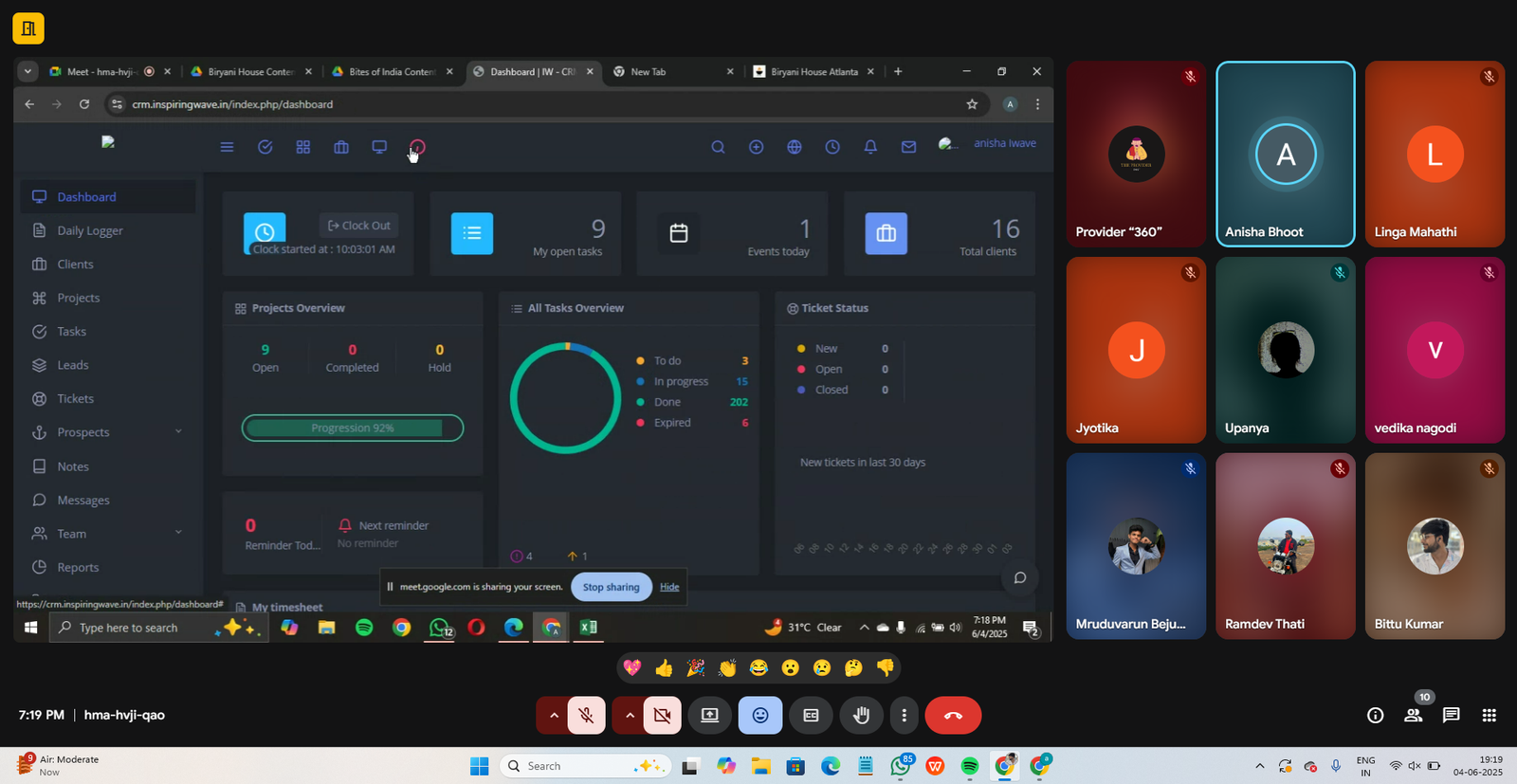1517x784 pixels.
Task: Toggle the emoji reactions bar
Action: coord(760,716)
